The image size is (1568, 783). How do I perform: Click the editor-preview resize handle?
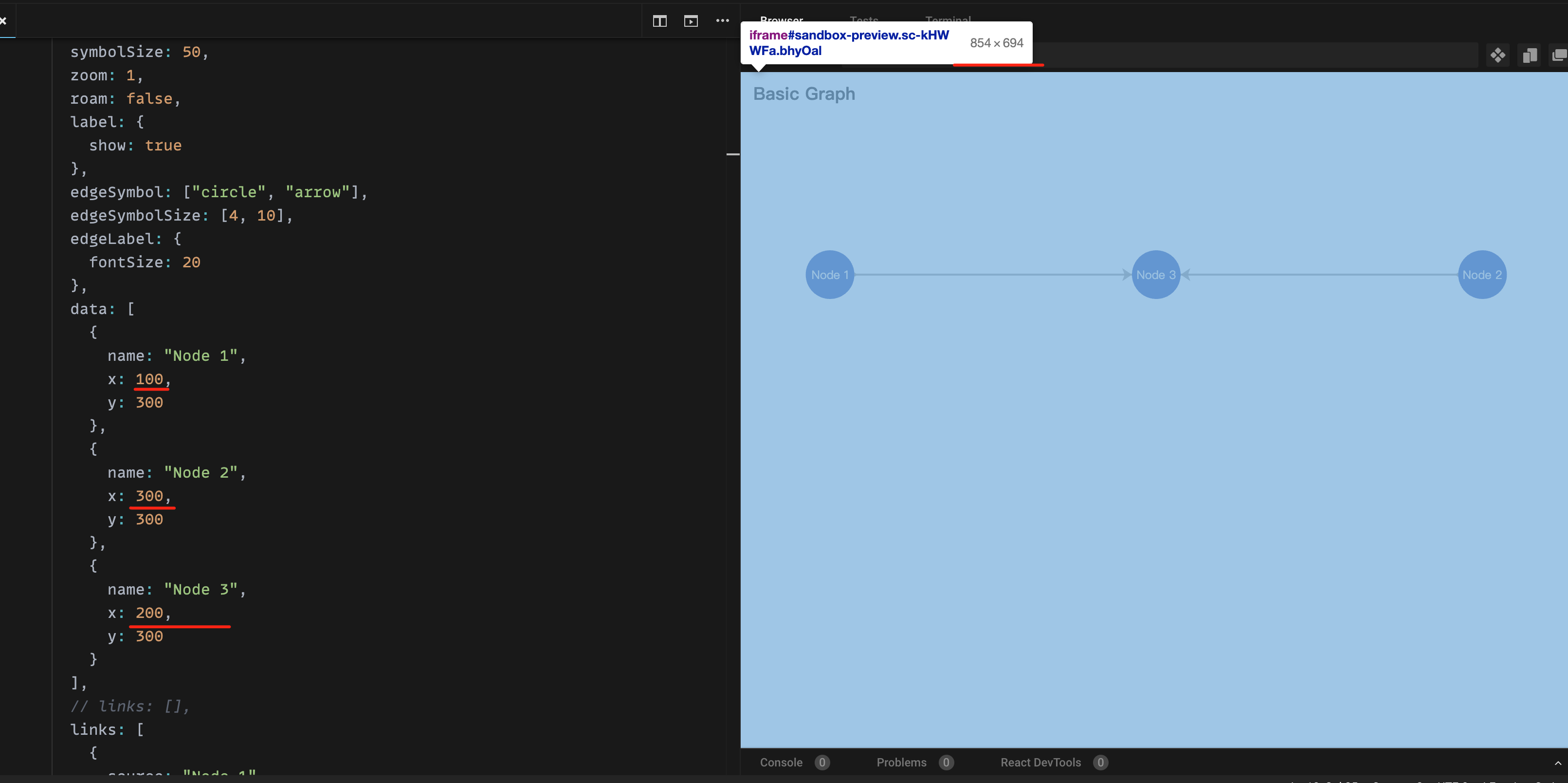click(x=732, y=154)
